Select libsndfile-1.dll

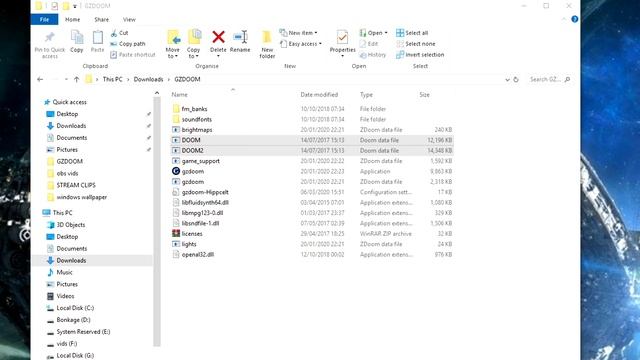click(312, 223)
